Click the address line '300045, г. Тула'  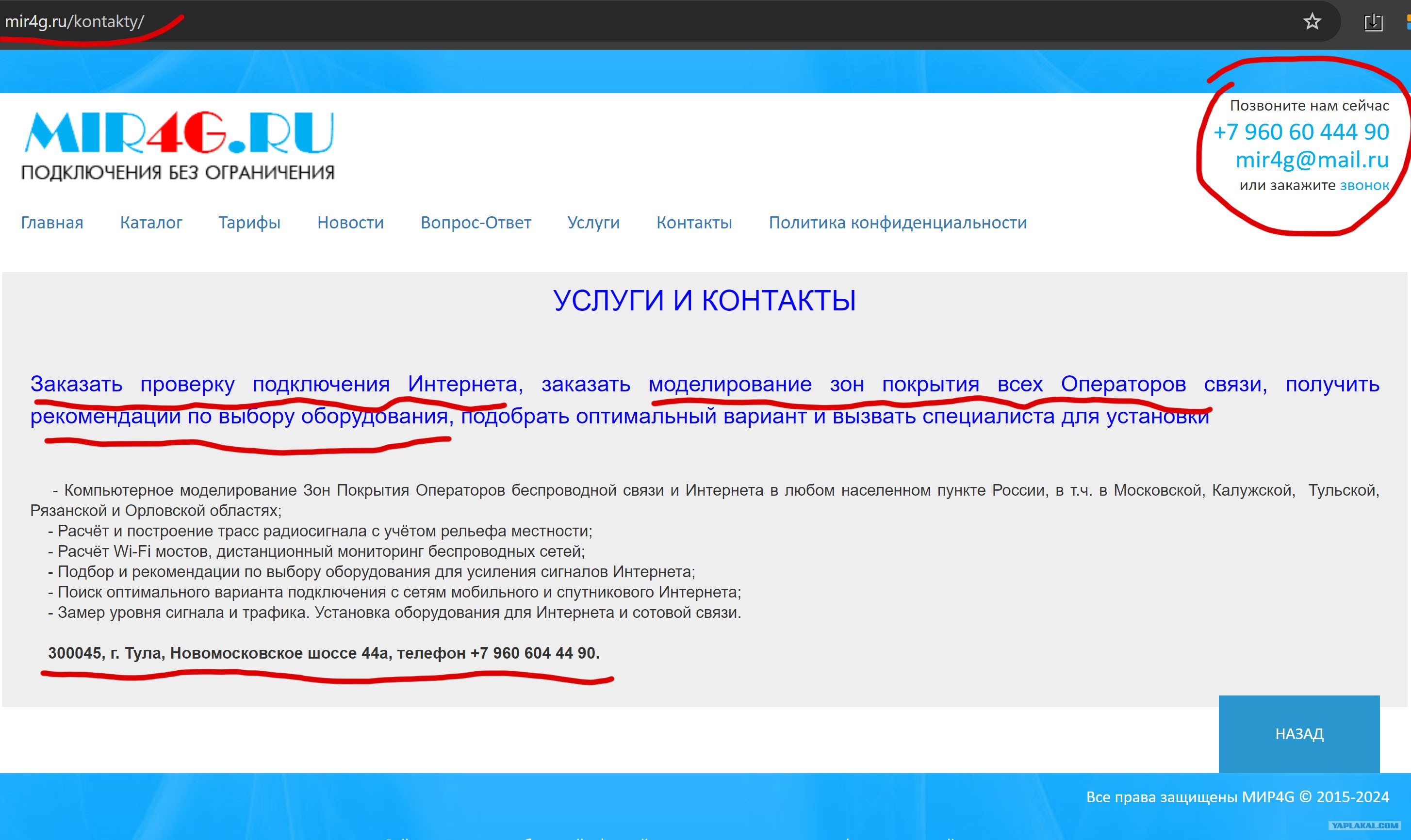click(x=324, y=653)
